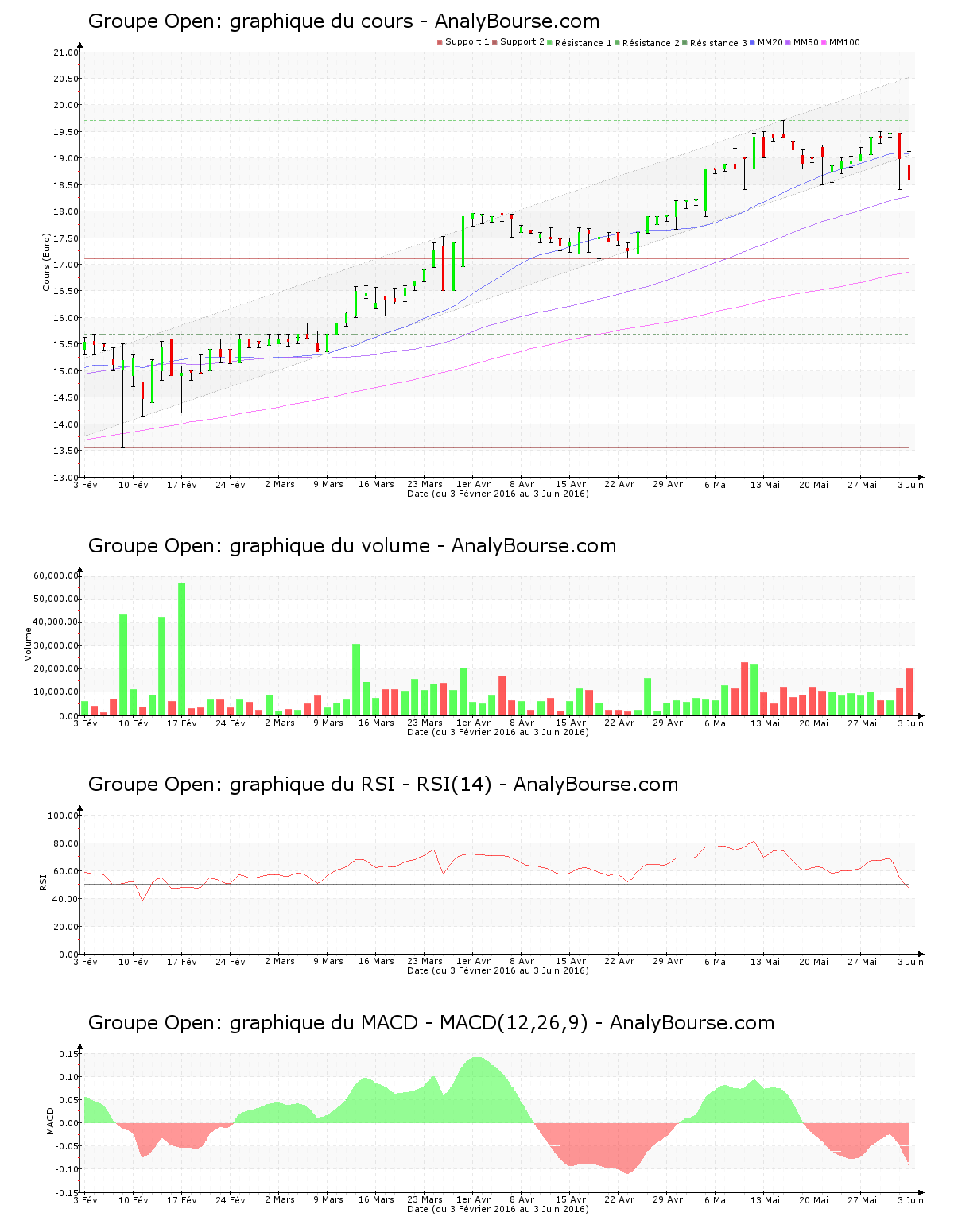Click the MM20 legend entry

[766, 42]
